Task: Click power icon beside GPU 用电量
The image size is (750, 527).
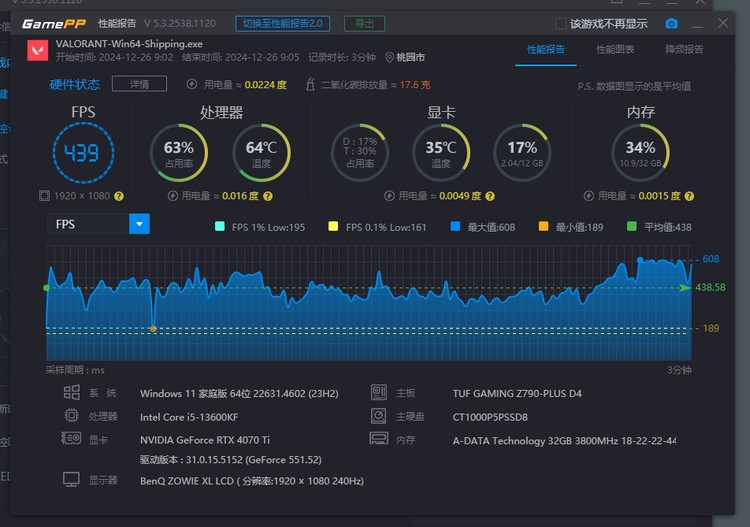Action: click(x=390, y=196)
